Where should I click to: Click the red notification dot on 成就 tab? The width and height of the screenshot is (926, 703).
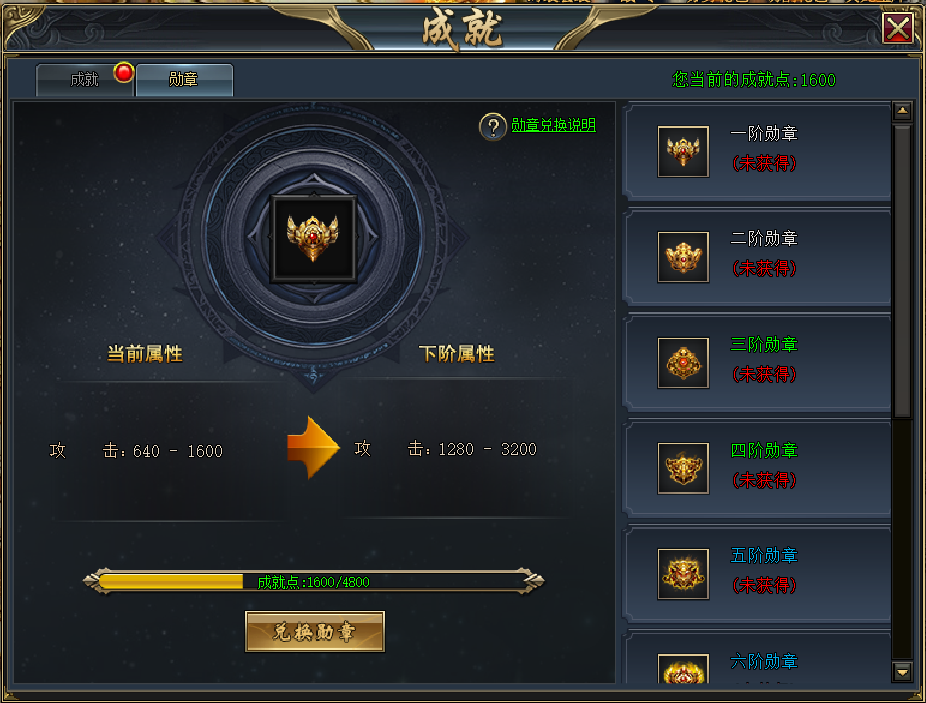click(124, 73)
